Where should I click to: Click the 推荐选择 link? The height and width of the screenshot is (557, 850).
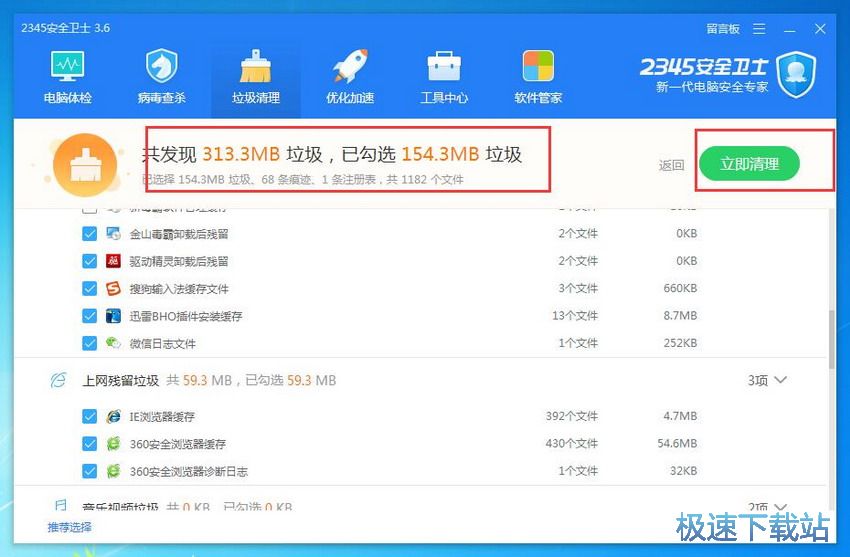pos(69,527)
